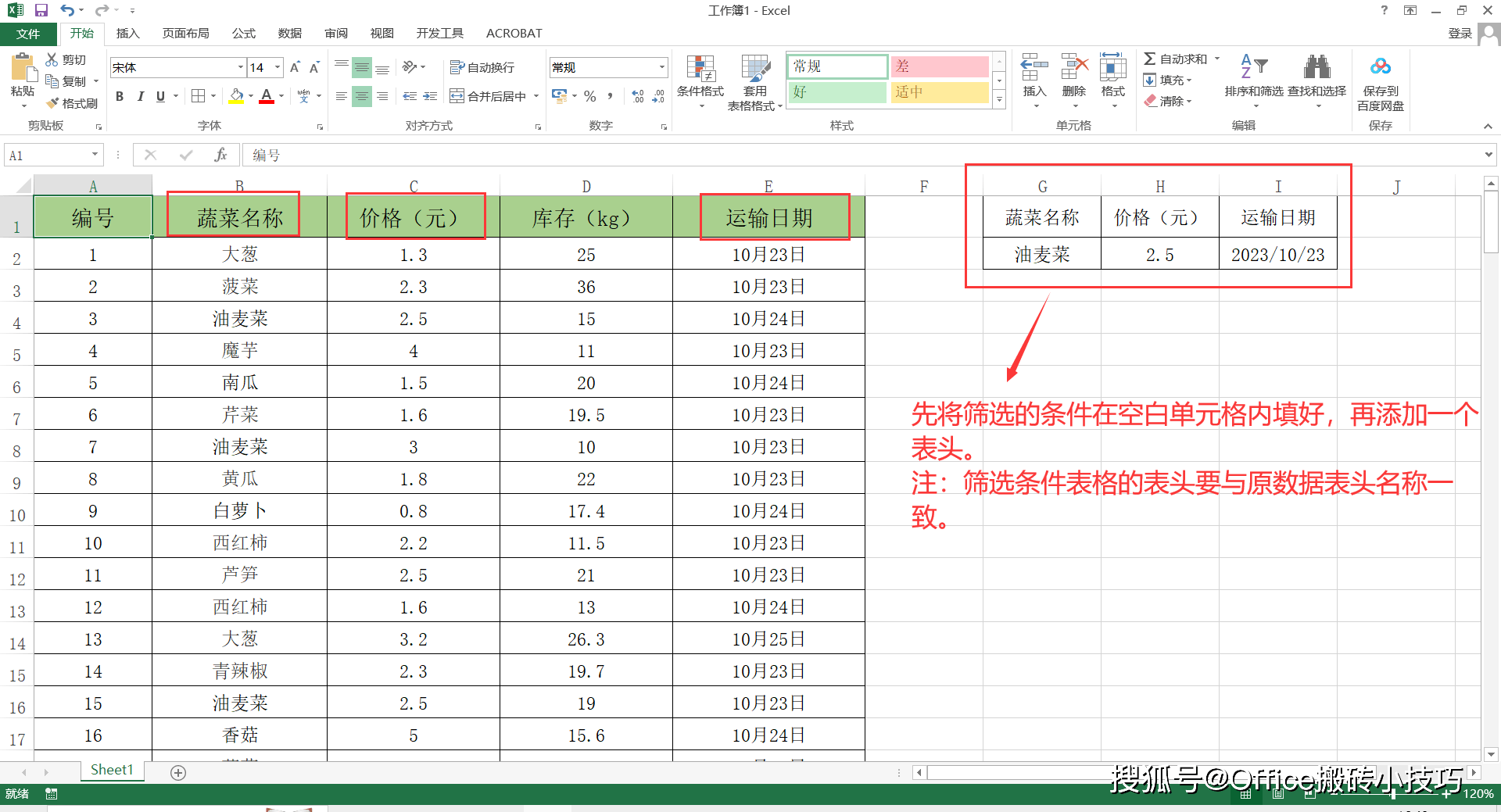Image resolution: width=1501 pixels, height=812 pixels.
Task: Click the Copy icon
Action: [52, 81]
